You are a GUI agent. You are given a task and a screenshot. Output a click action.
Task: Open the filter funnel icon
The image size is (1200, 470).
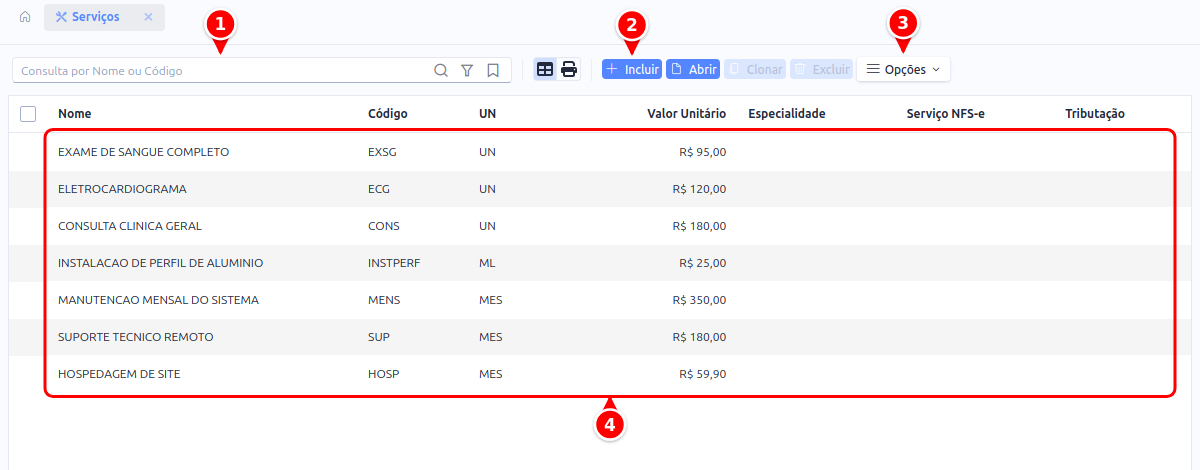(467, 70)
